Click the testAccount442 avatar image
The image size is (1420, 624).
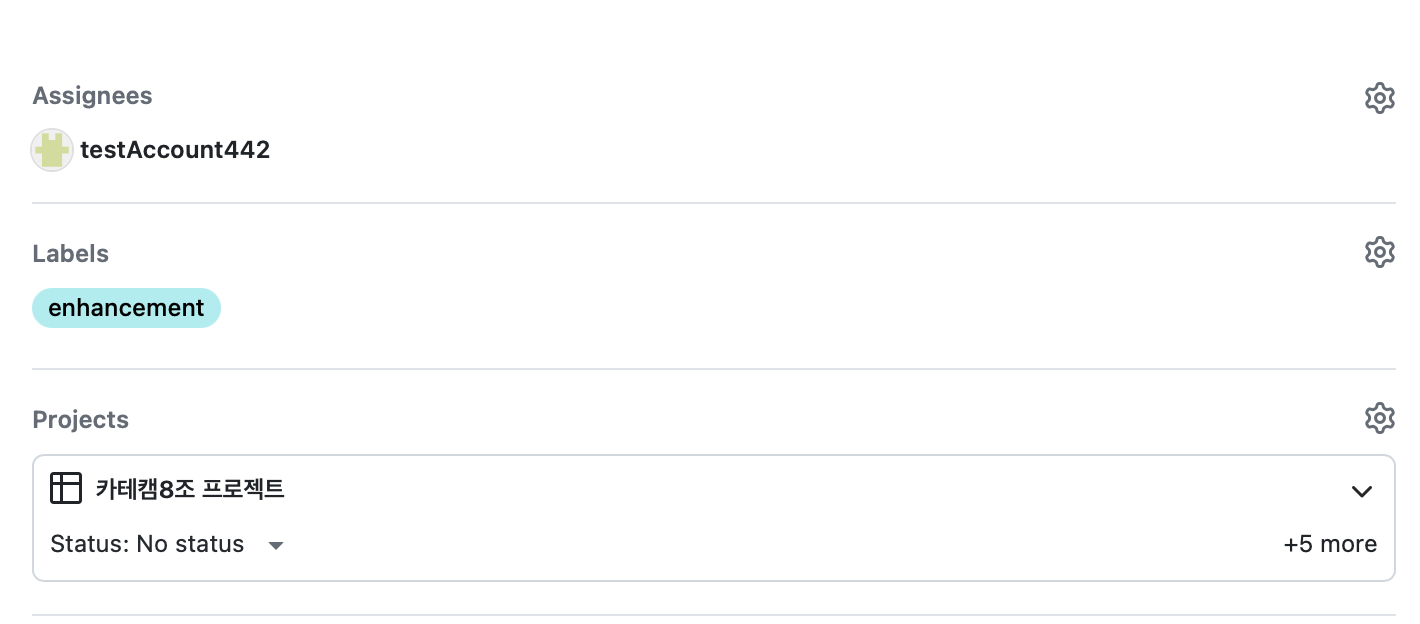point(52,150)
